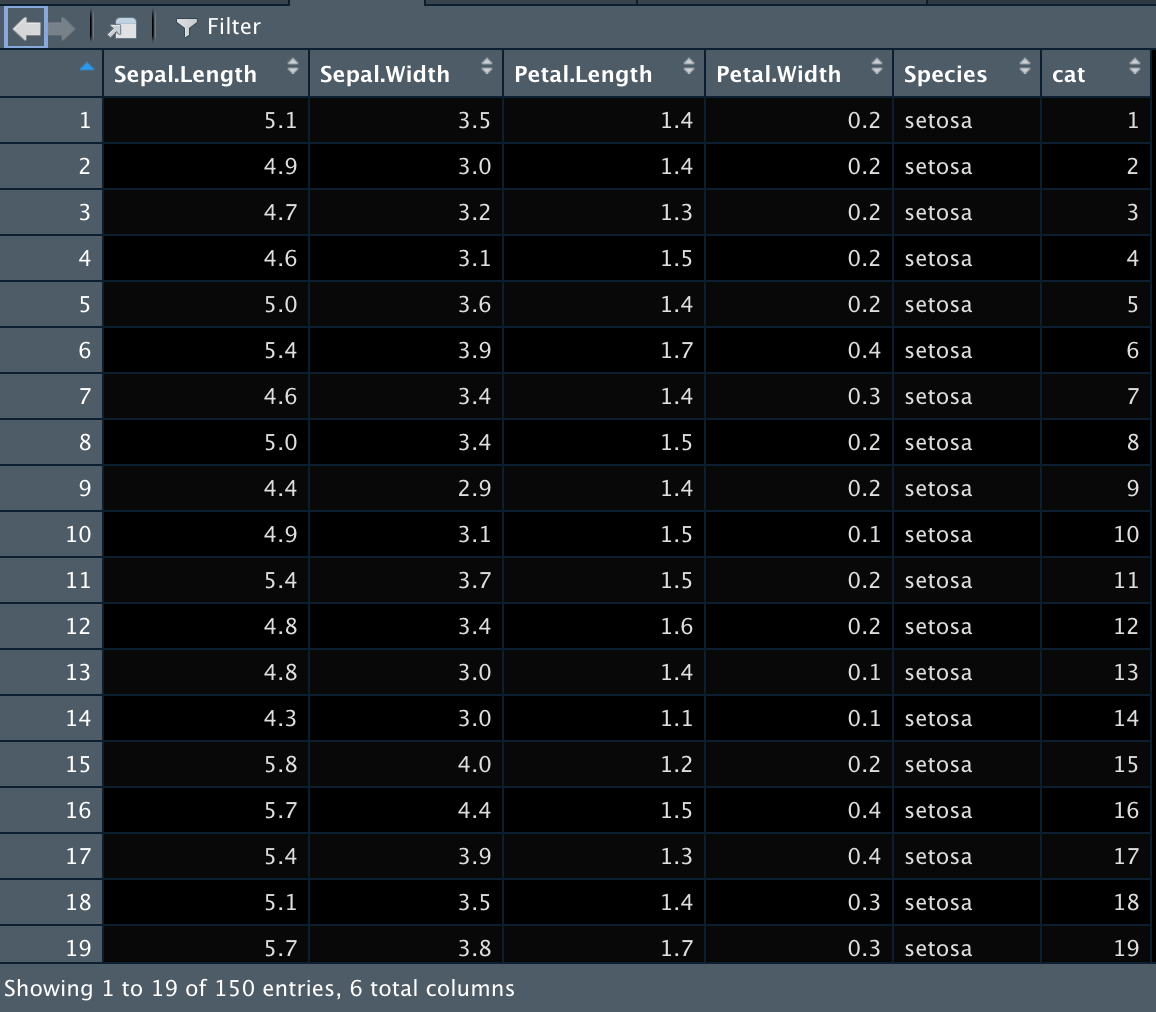
Task: Toggle row index ascending sort arrow
Action: (87, 67)
